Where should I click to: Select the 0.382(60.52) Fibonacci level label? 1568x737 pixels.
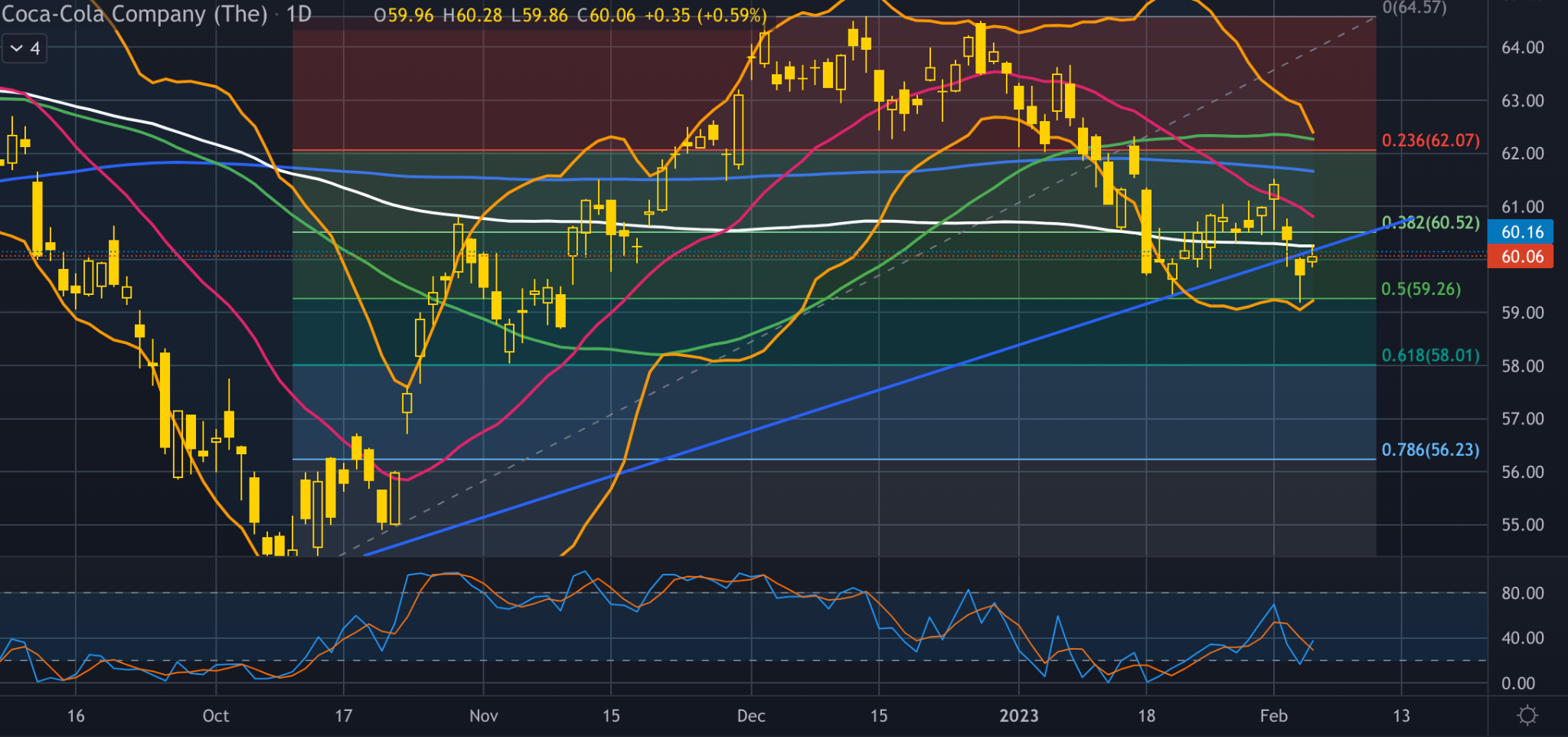pyautogui.click(x=1430, y=223)
